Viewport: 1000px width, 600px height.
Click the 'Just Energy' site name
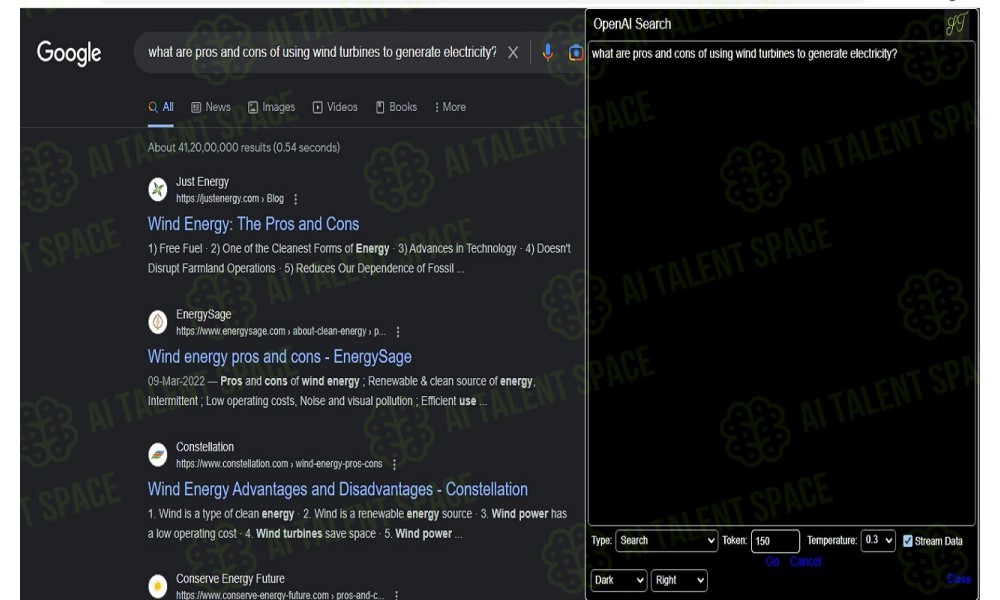(x=202, y=182)
